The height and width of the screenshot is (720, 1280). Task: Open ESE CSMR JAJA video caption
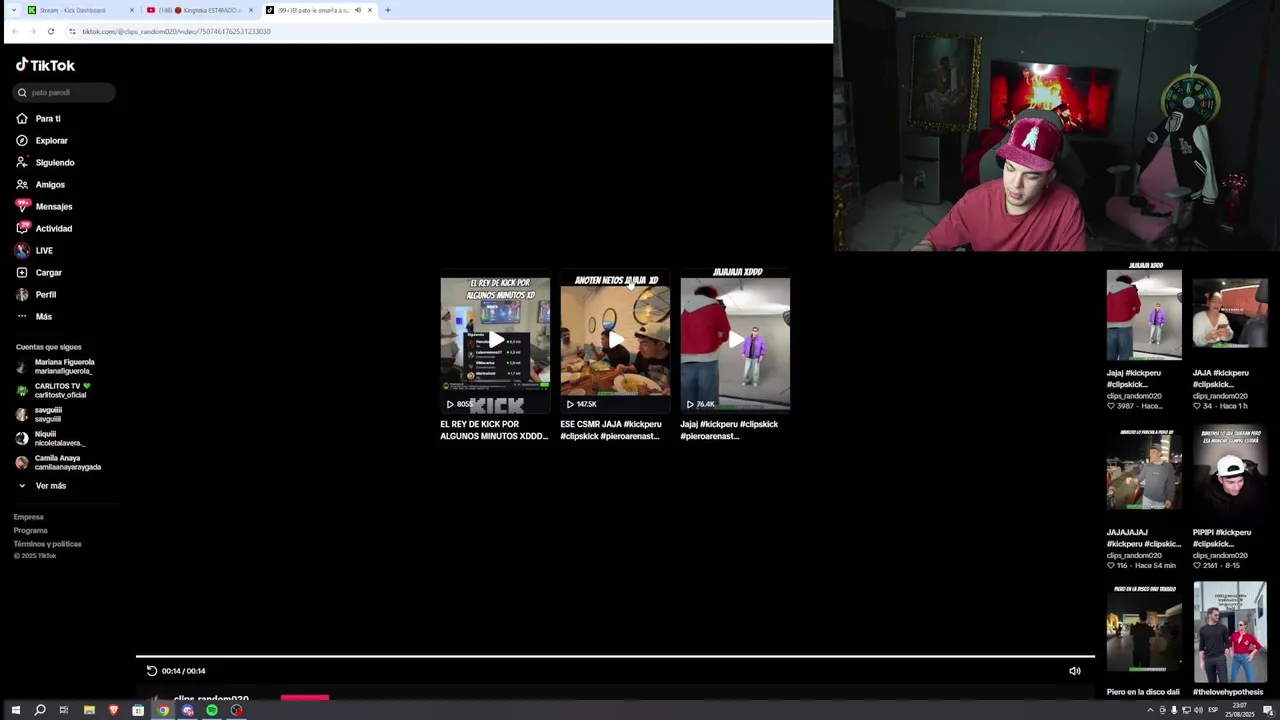point(610,430)
